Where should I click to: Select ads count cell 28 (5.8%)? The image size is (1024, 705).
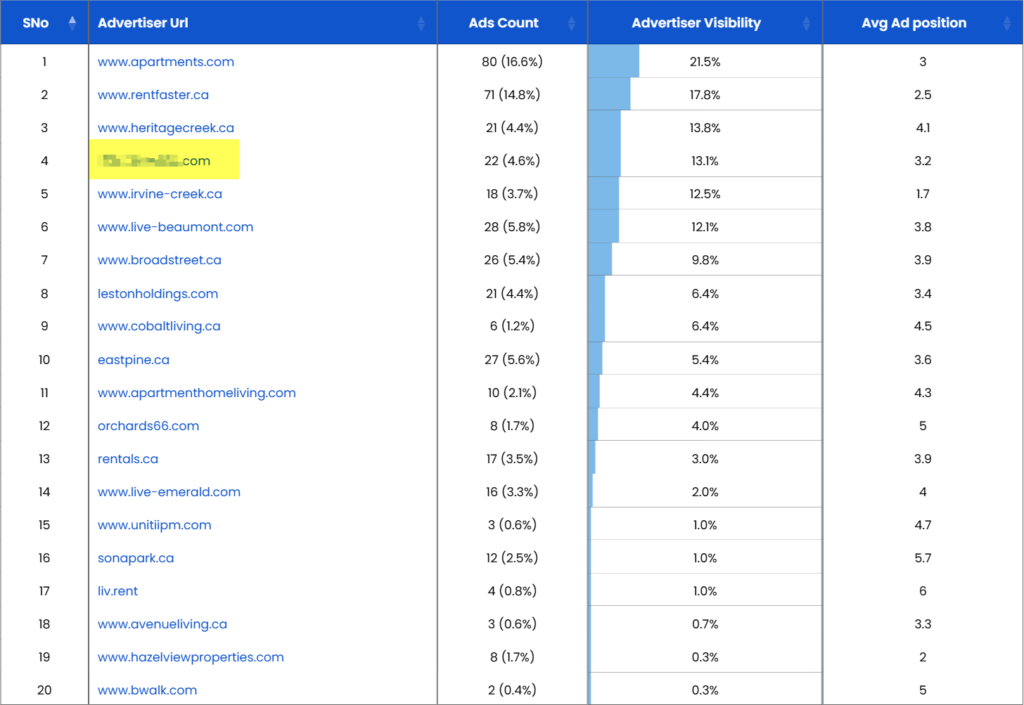[512, 227]
